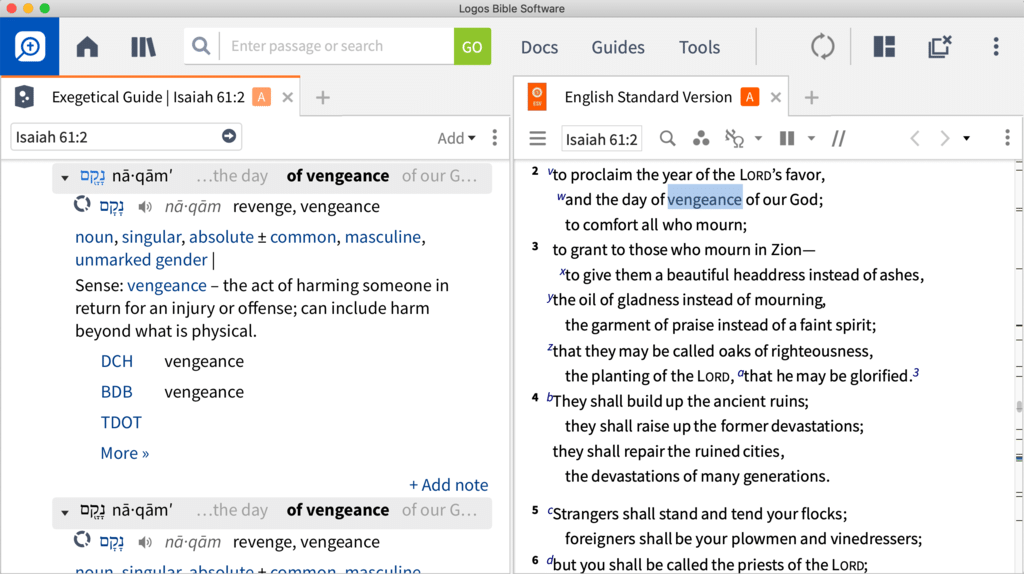The height and width of the screenshot is (574, 1024).
Task: Click the close all panels icon
Action: (x=940, y=46)
